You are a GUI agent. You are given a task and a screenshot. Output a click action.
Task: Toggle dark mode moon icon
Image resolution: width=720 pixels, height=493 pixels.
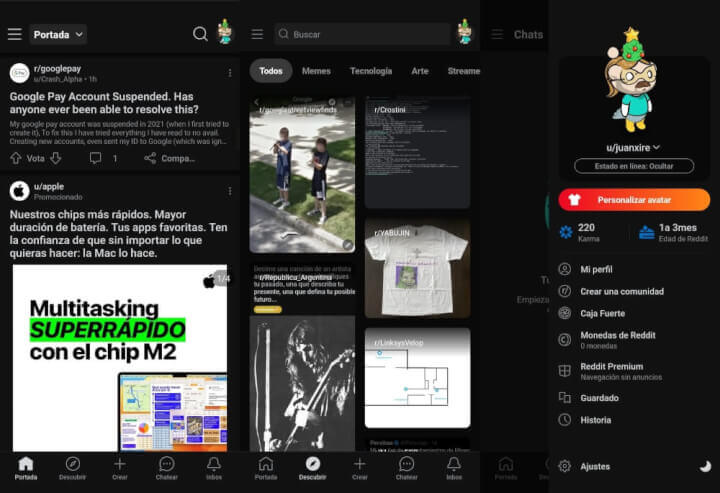(705, 466)
